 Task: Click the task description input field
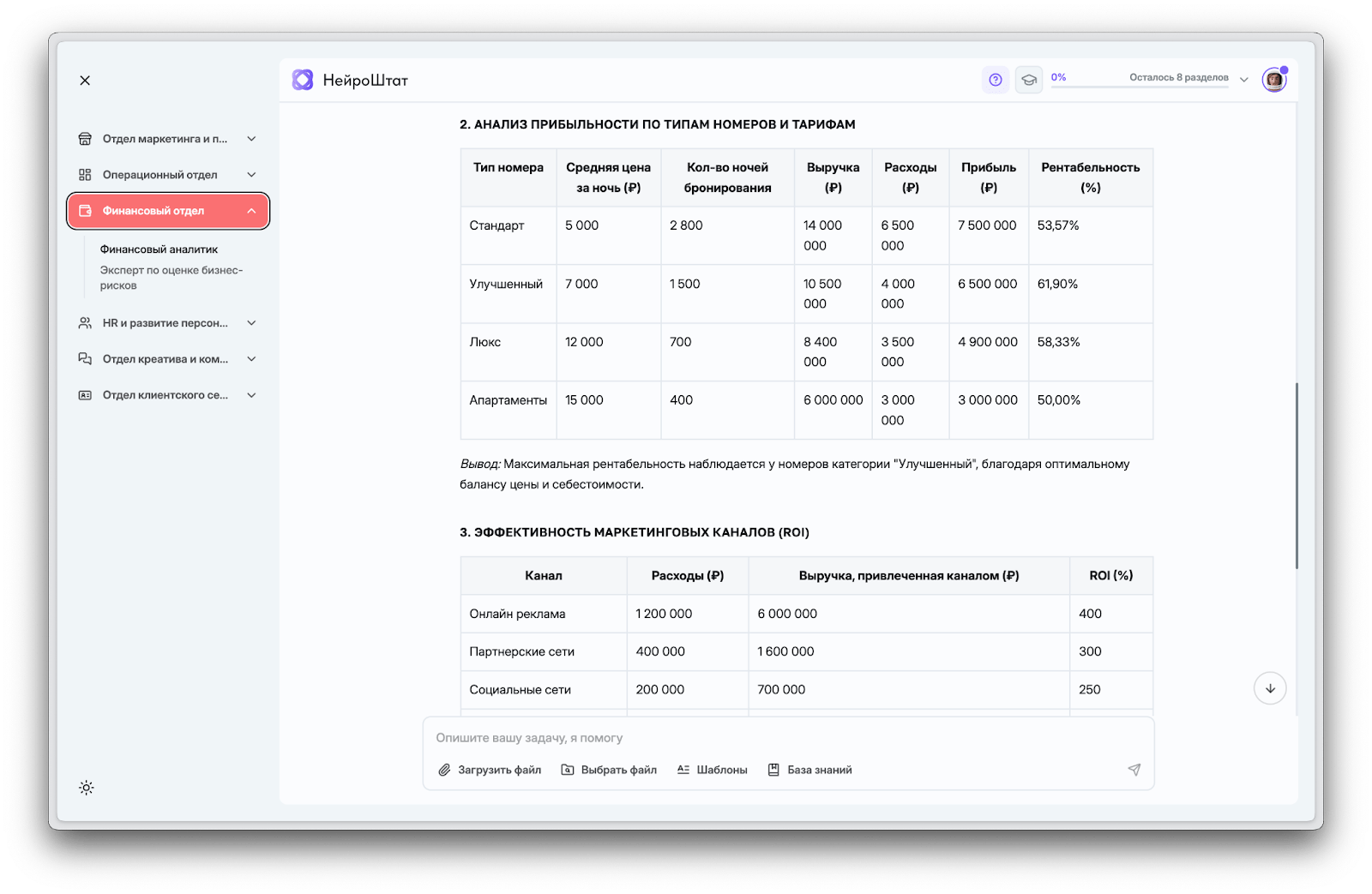787,738
